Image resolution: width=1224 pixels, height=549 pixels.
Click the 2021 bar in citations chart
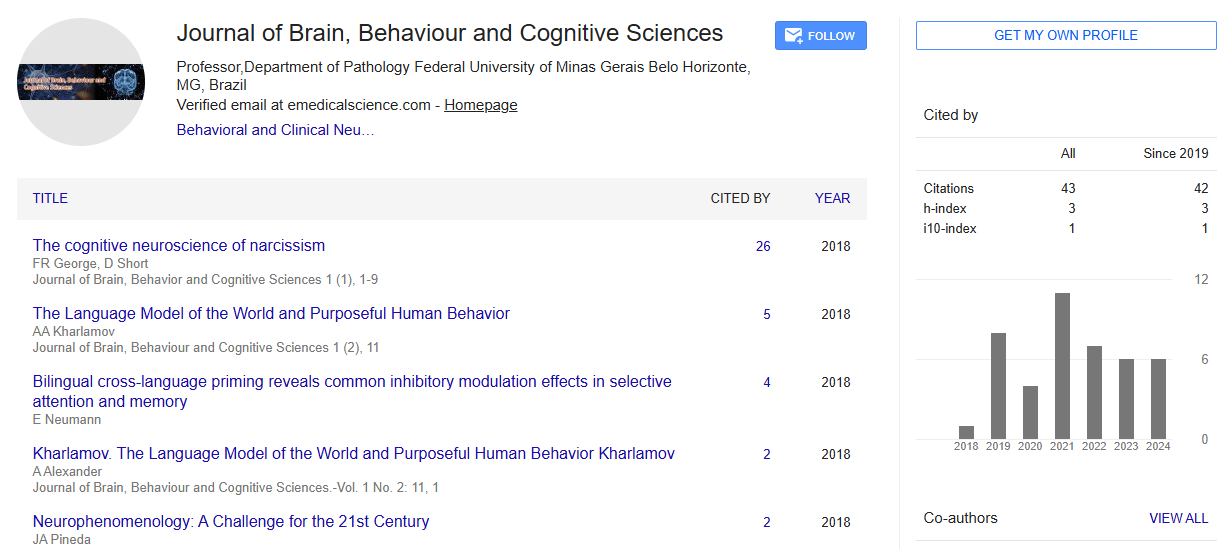[x=1062, y=366]
